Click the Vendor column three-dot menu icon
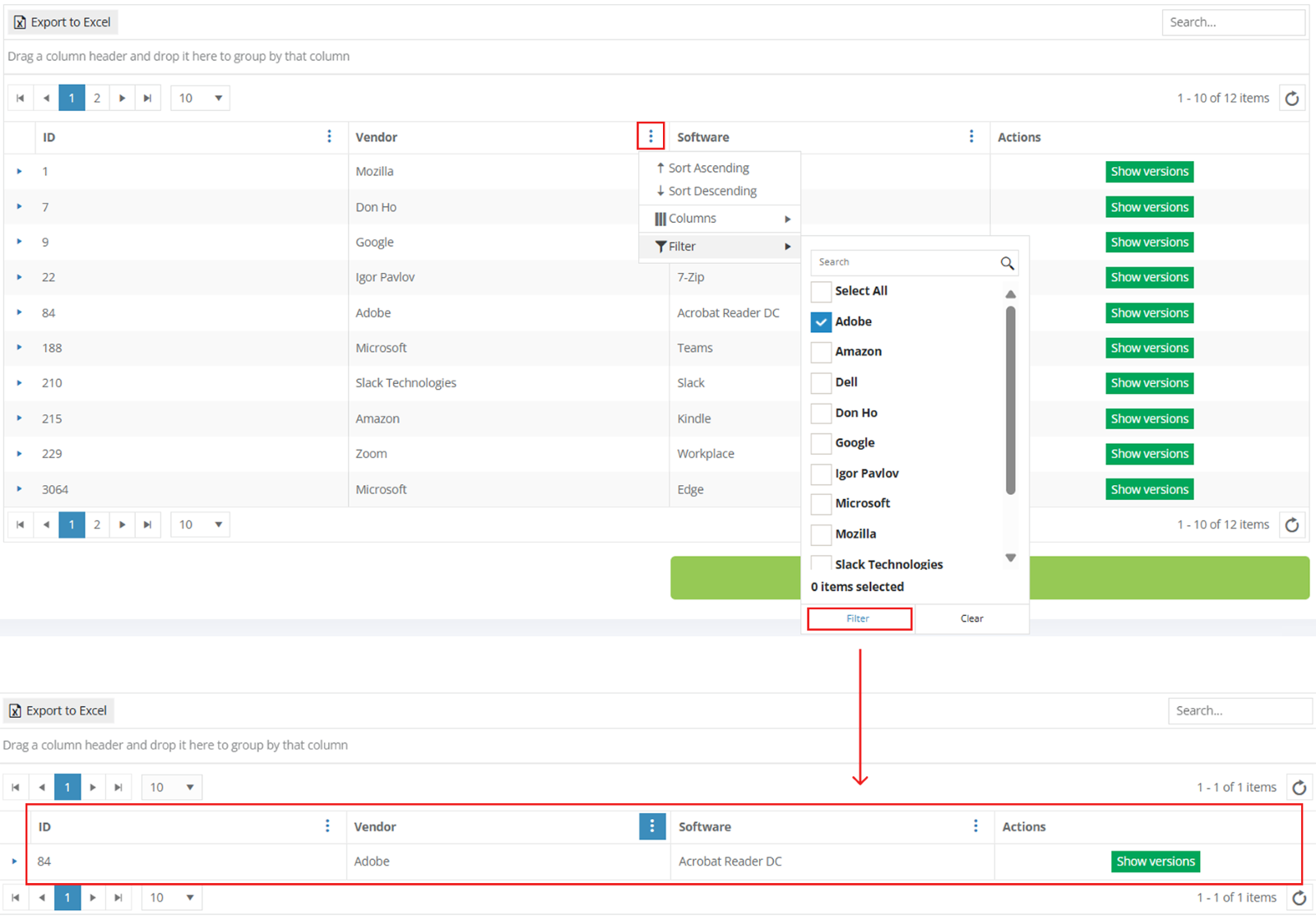Screen dimensions: 1316x920 point(650,136)
